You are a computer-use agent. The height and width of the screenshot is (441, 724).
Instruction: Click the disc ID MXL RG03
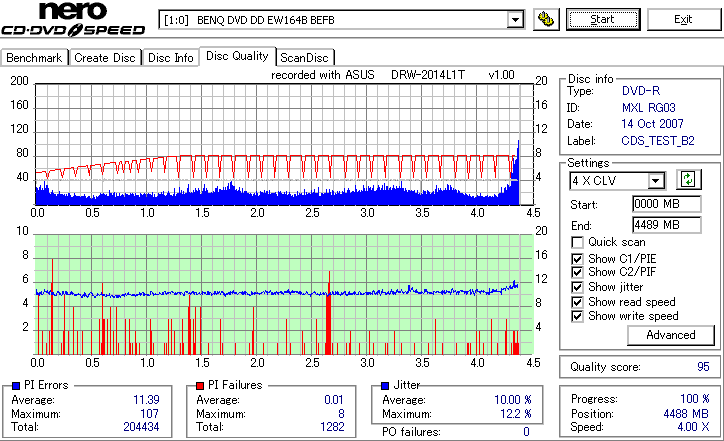point(648,108)
